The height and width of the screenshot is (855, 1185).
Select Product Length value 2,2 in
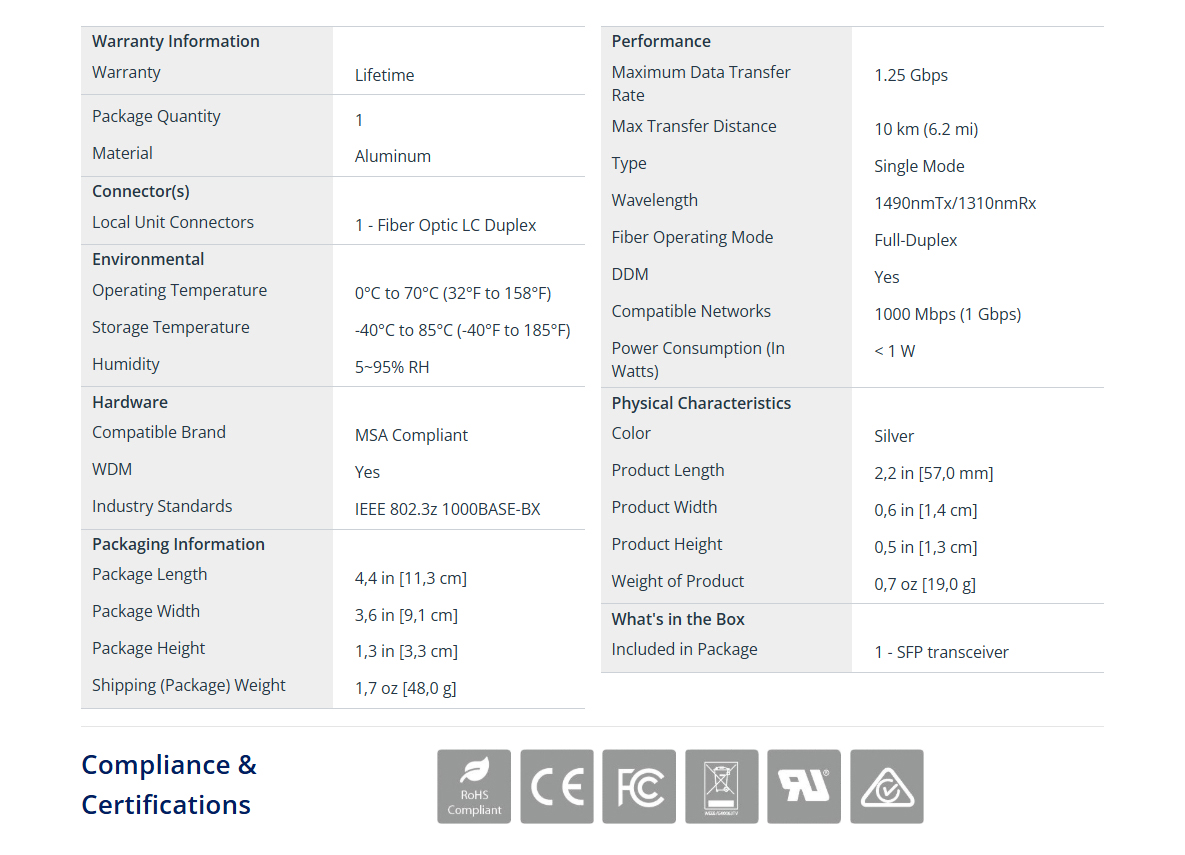(933, 473)
